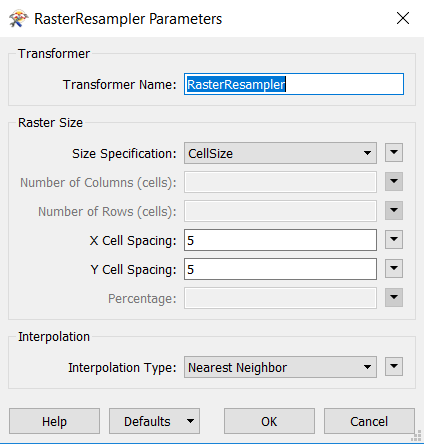Click the FME RasterResampler title bar icon

tap(18, 18)
